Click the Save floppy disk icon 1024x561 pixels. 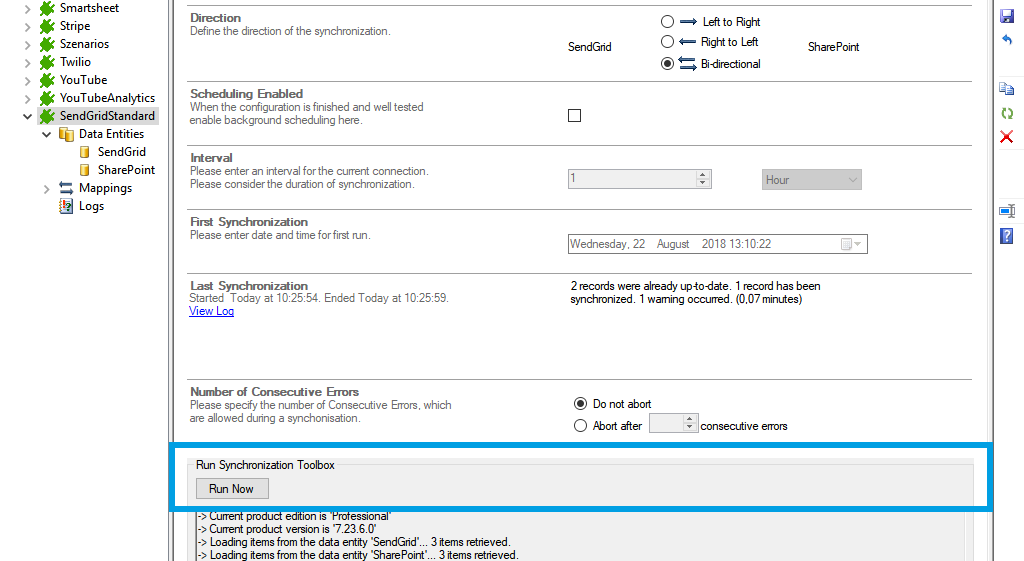point(1007,17)
